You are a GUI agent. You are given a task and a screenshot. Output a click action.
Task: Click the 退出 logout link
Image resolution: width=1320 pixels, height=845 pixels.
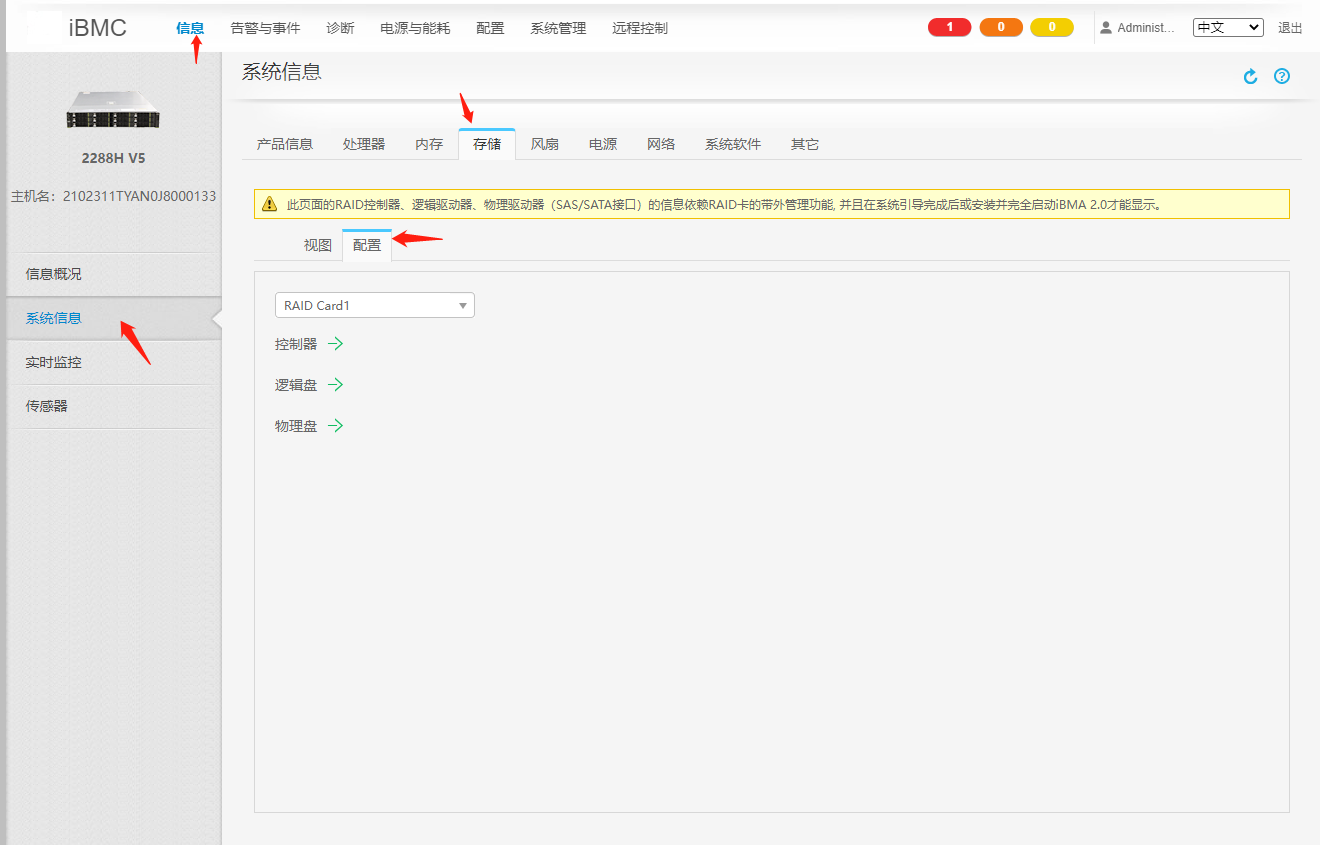coord(1290,28)
